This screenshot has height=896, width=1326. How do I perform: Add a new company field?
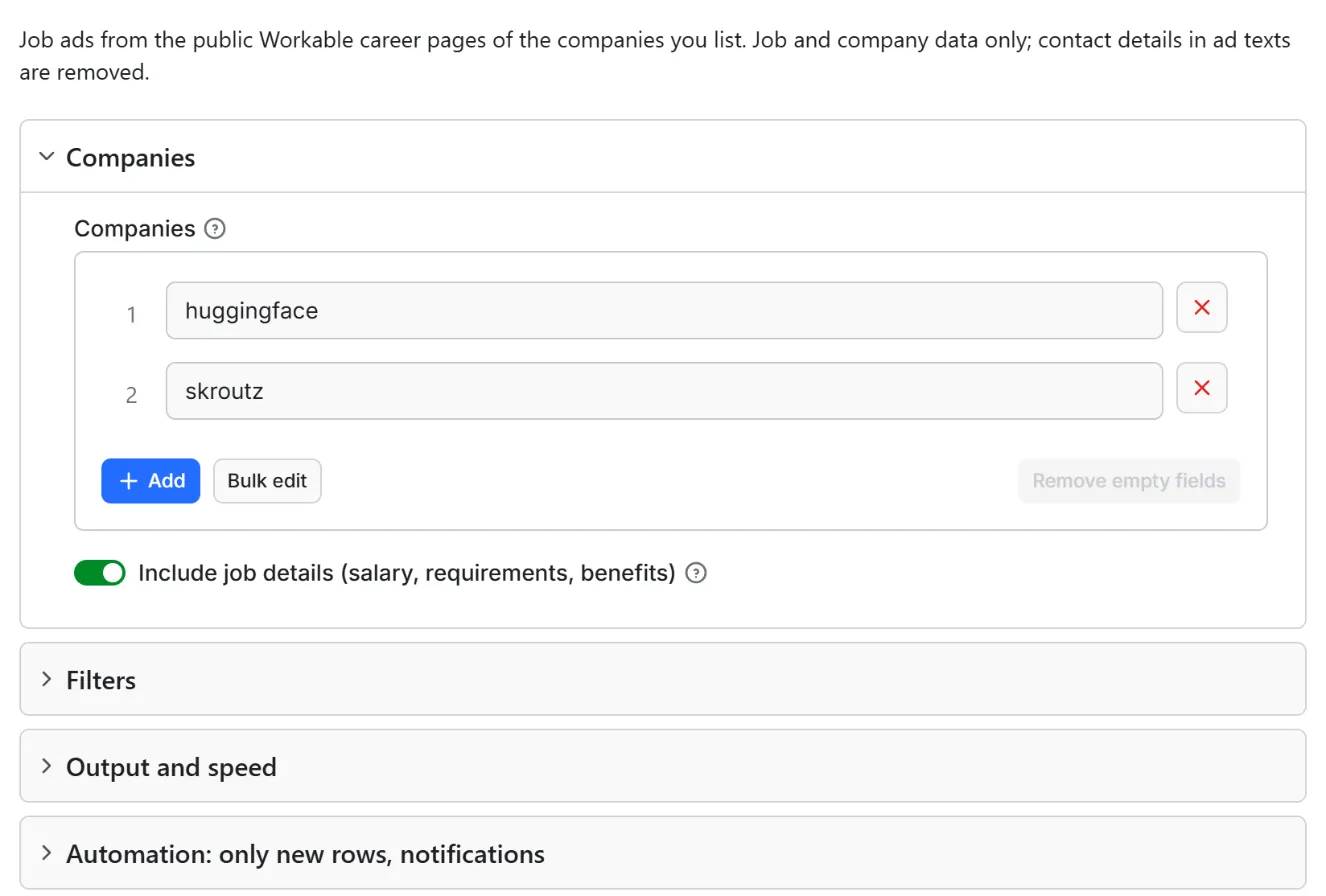151,481
